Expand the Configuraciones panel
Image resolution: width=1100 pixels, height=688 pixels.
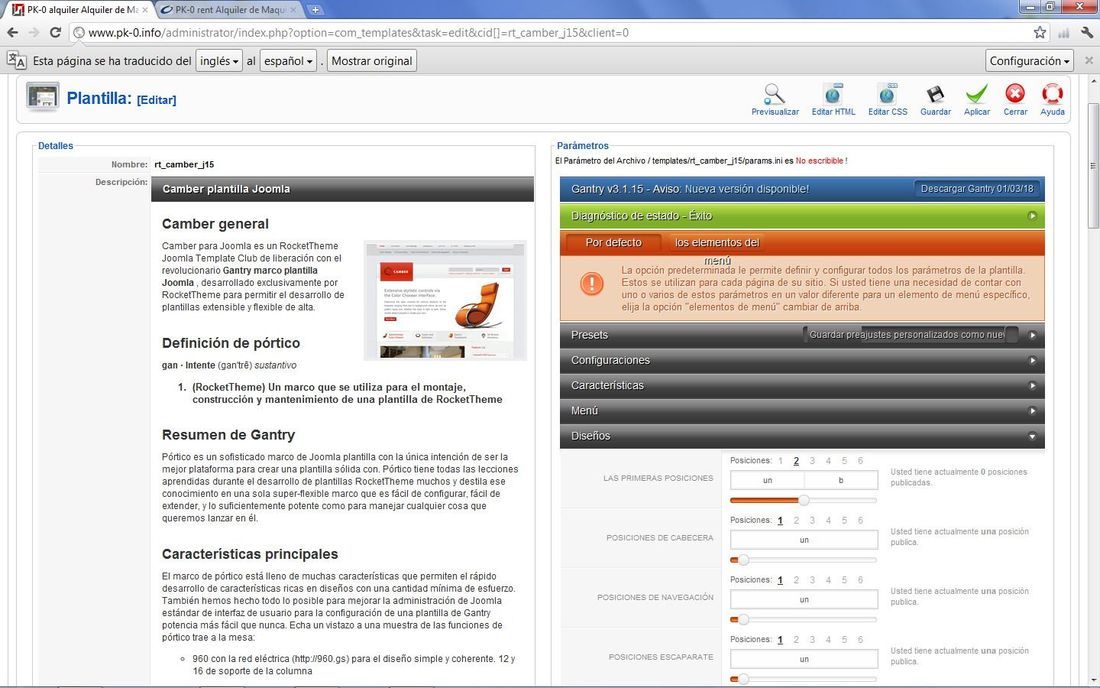point(802,360)
